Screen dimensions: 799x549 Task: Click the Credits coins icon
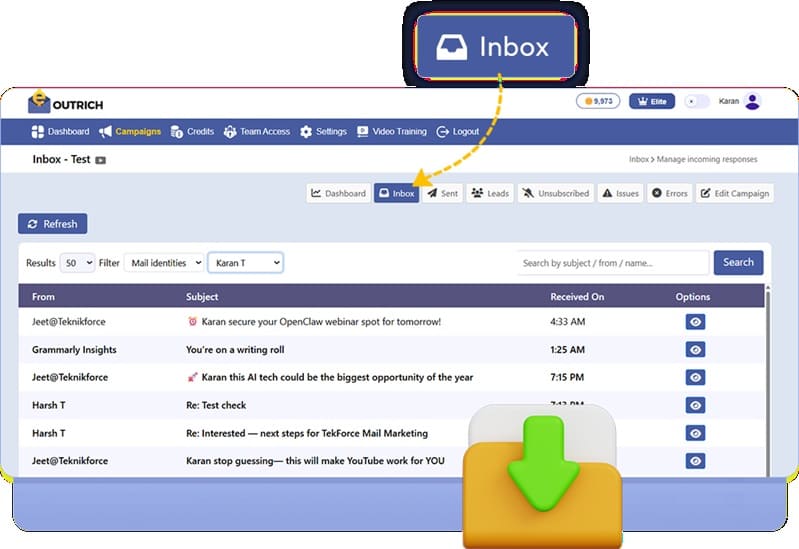[177, 132]
